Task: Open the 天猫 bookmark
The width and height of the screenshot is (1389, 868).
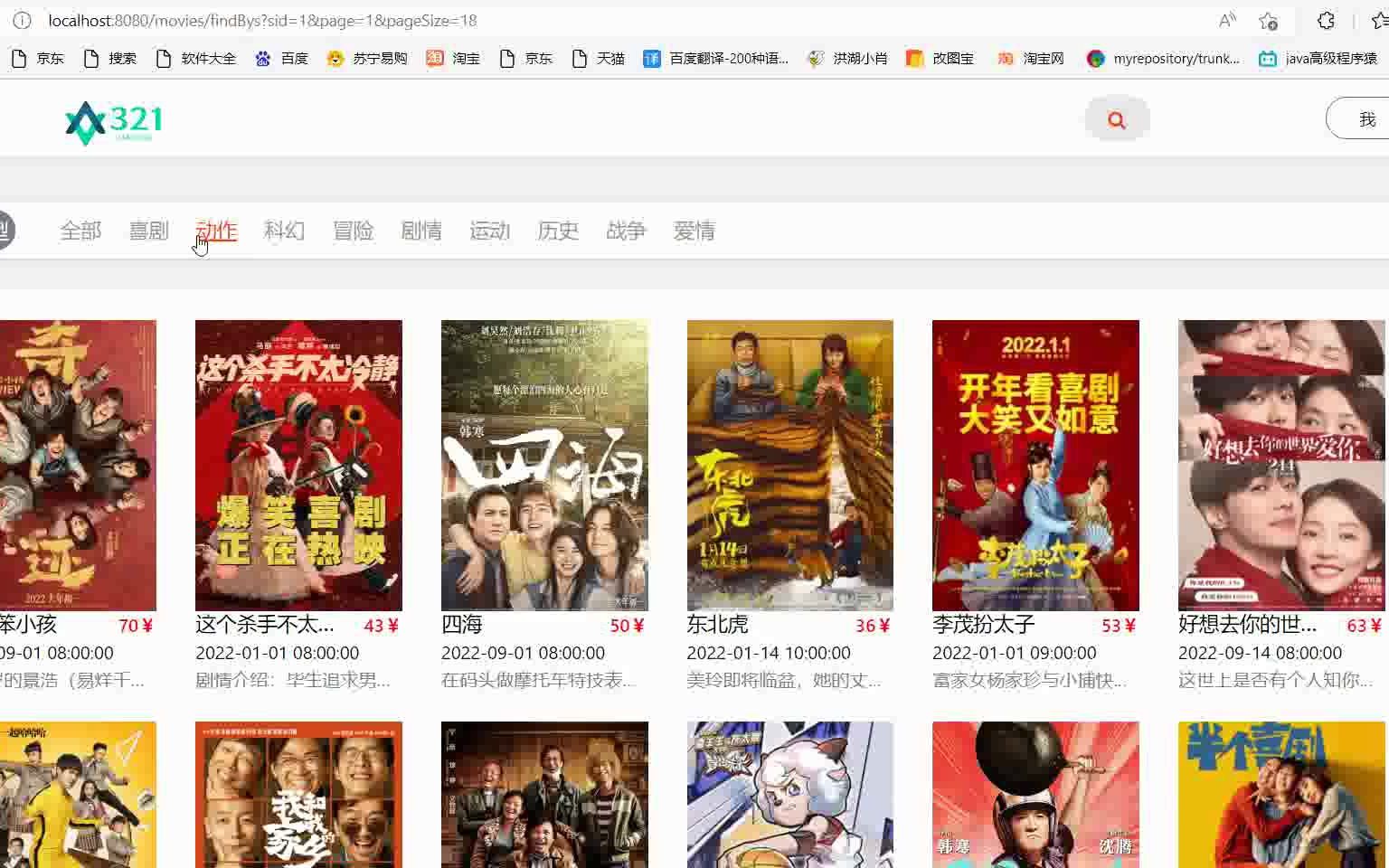Action: [x=598, y=58]
